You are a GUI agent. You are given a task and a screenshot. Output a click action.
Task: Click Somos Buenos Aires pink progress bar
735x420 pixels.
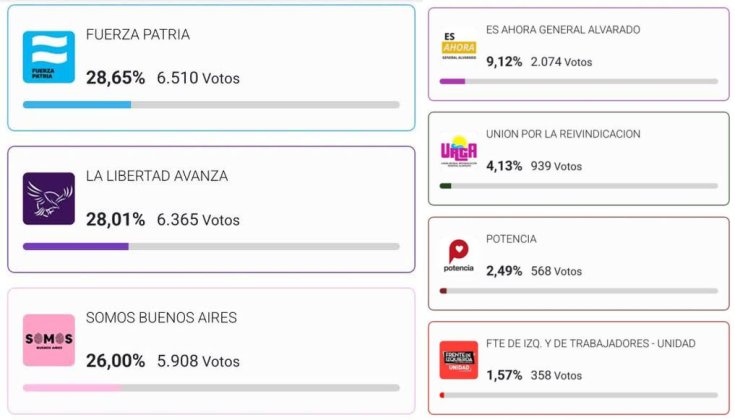[72, 388]
